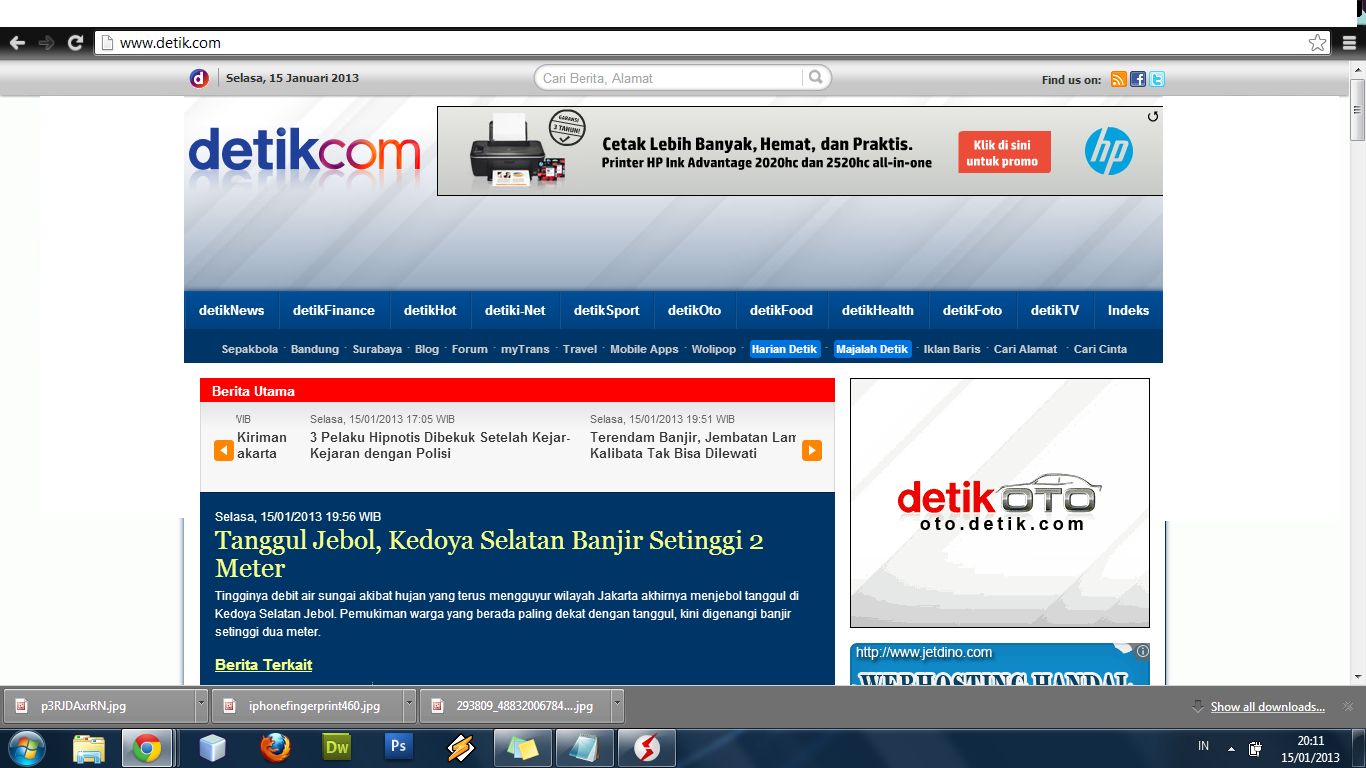Click the Twitter icon in the header
1366x768 pixels.
pos(1157,78)
